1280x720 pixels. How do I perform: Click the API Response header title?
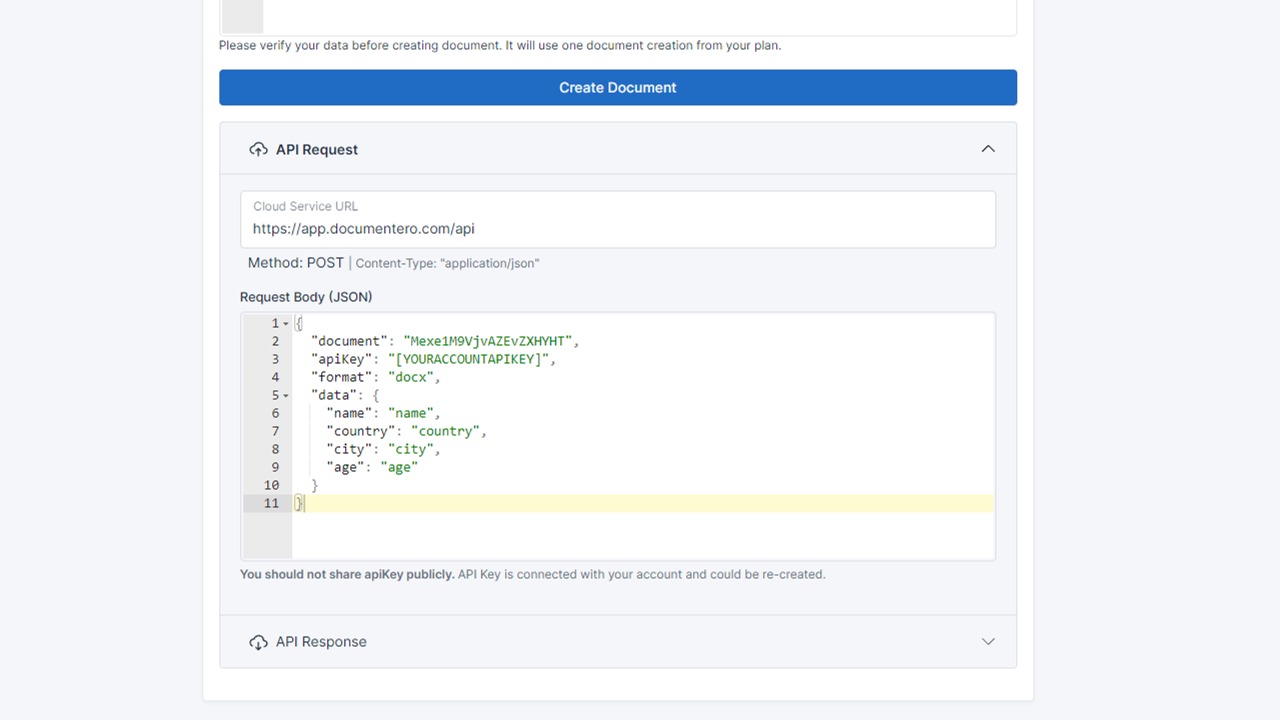click(x=321, y=642)
